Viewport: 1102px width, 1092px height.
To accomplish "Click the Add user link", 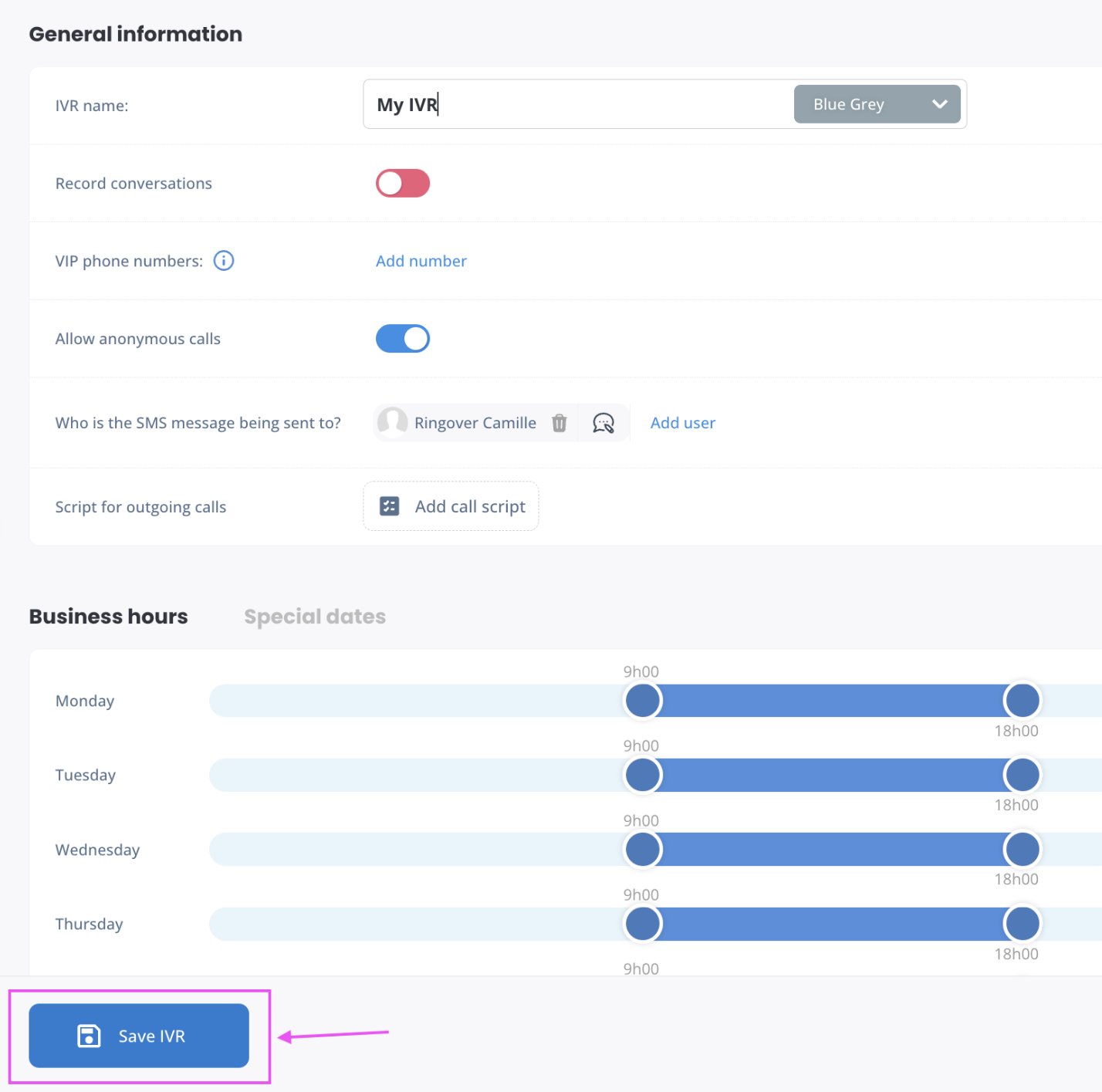I will pos(683,423).
